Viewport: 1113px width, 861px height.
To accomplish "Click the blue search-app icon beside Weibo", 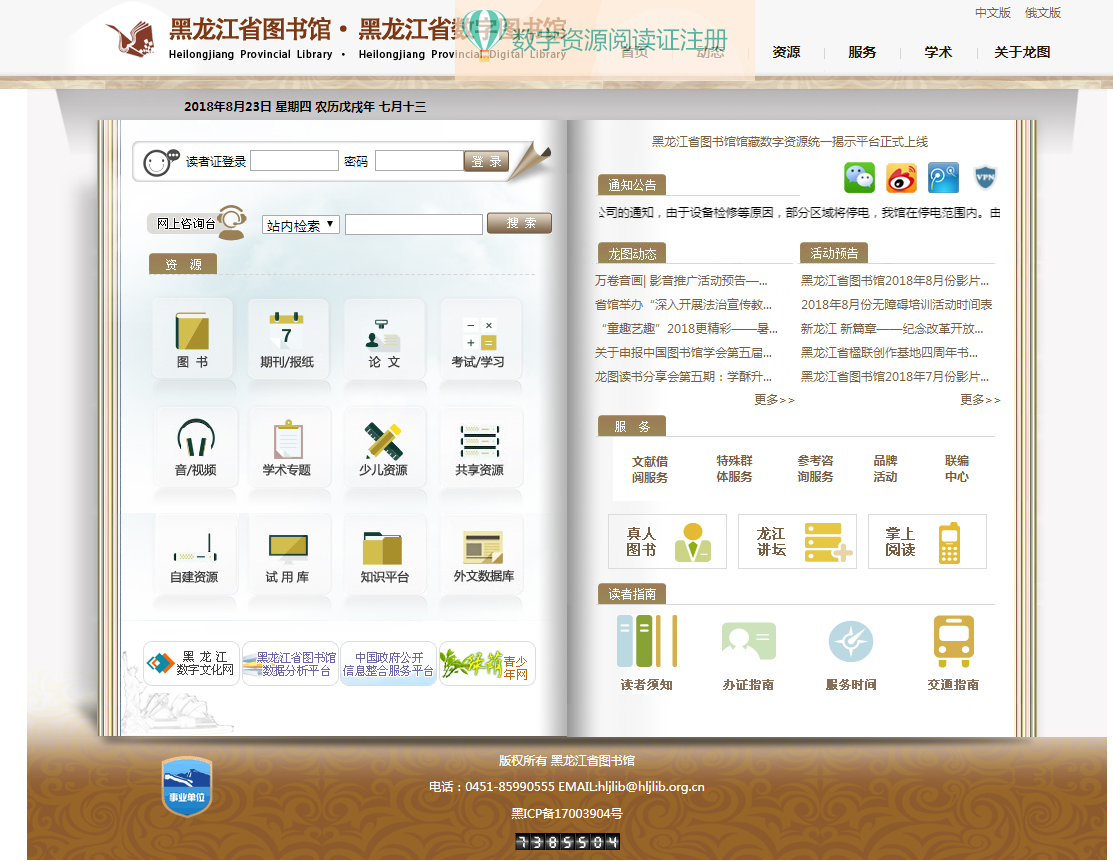I will click(943, 177).
